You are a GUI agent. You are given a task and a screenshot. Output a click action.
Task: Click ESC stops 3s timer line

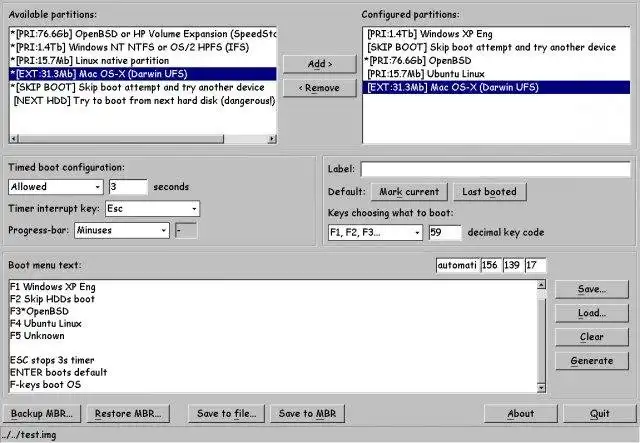pos(52,361)
